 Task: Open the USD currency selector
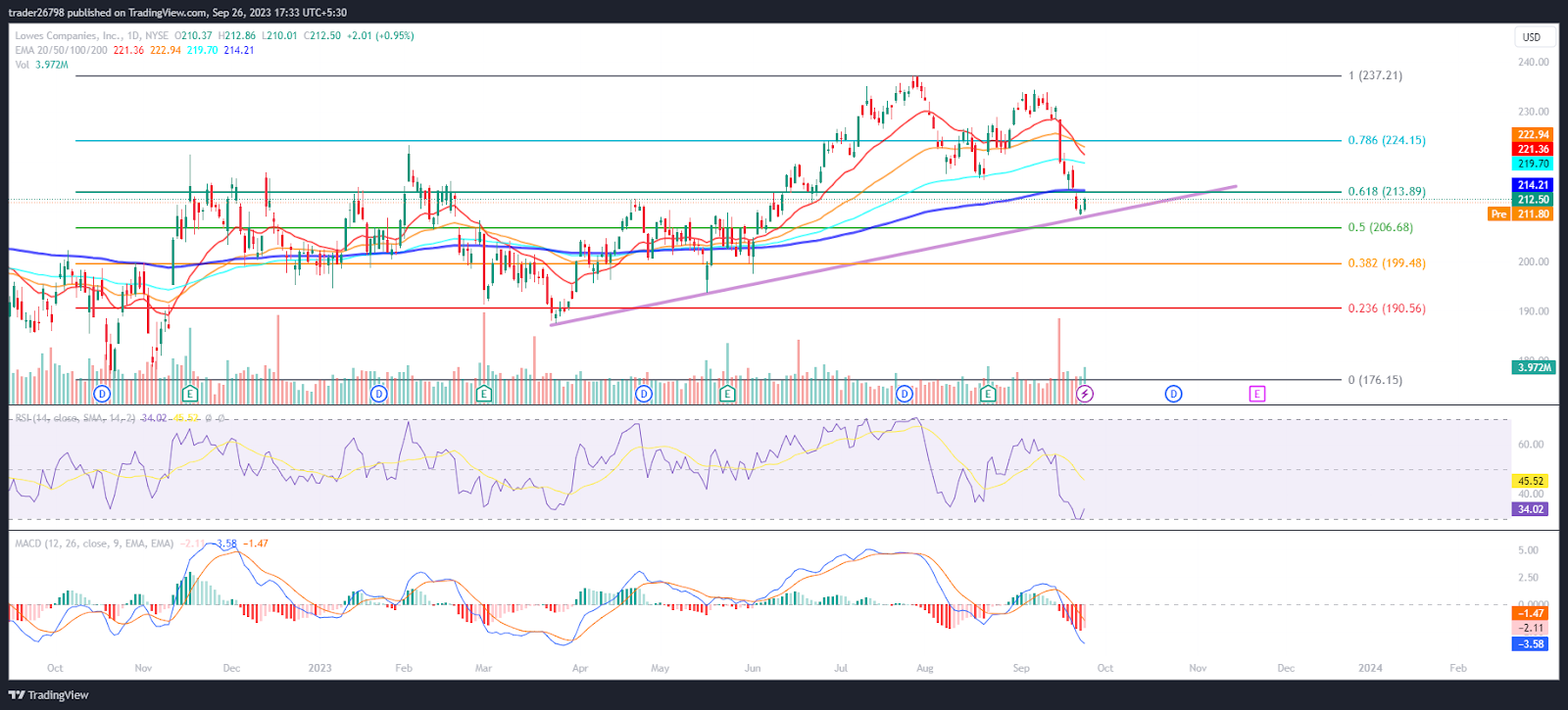click(x=1532, y=37)
